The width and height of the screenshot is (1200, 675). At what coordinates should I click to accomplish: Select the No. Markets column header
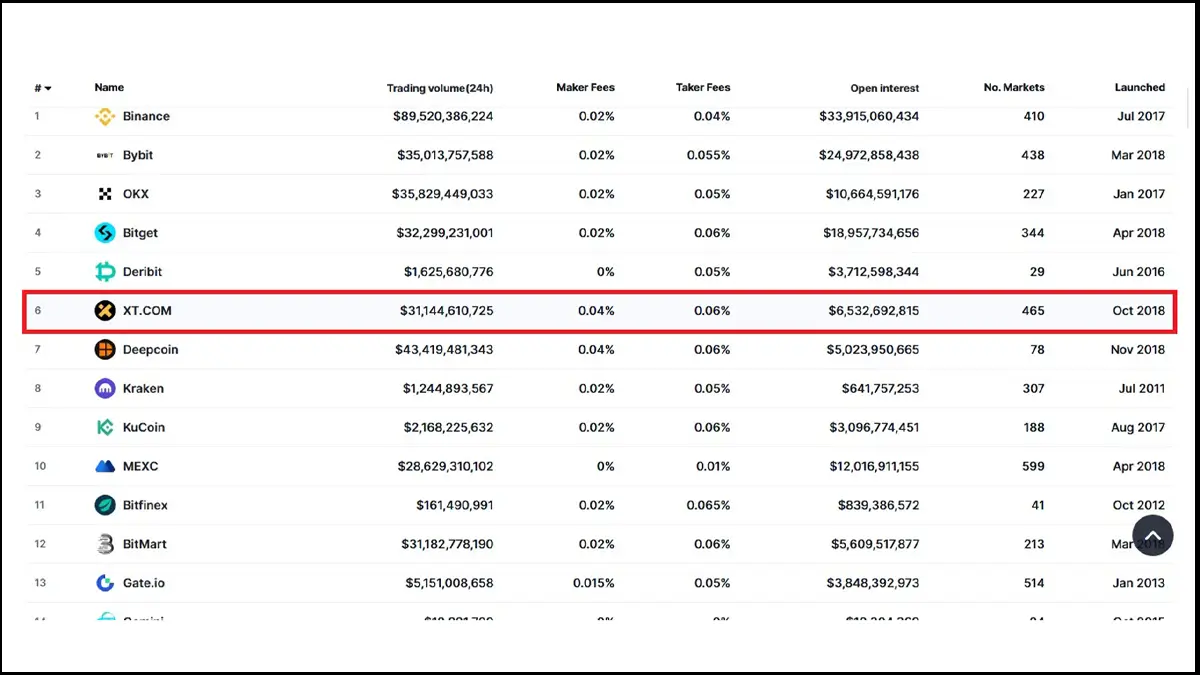click(x=1014, y=87)
